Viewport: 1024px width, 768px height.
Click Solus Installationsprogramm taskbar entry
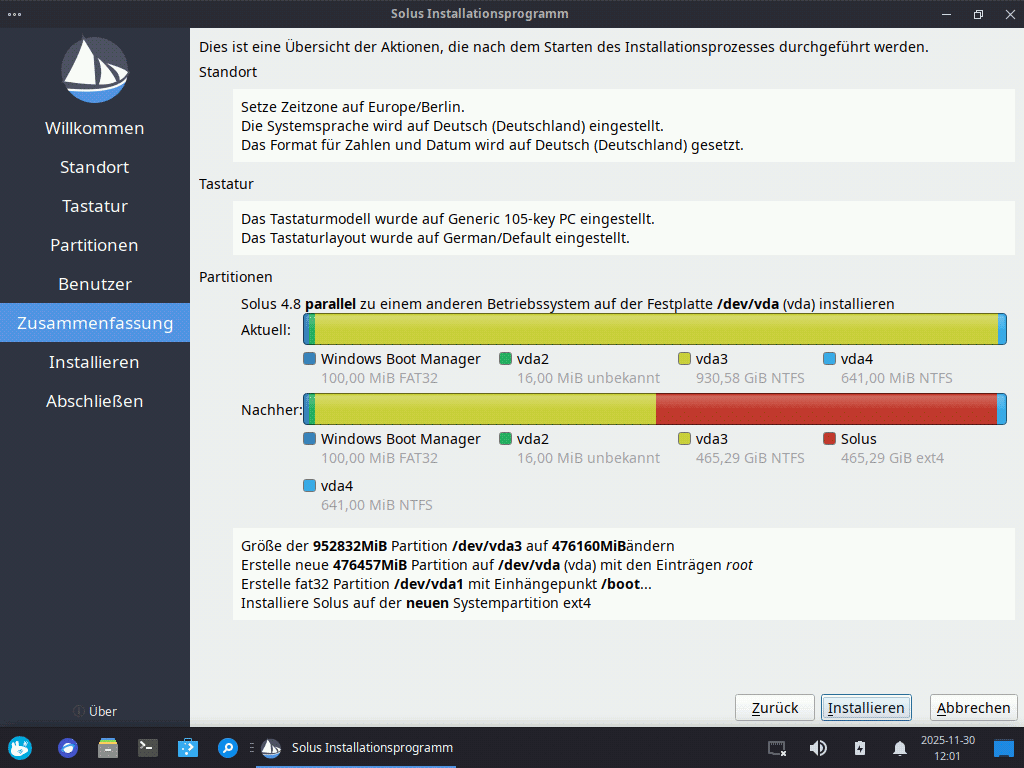pyautogui.click(x=356, y=748)
